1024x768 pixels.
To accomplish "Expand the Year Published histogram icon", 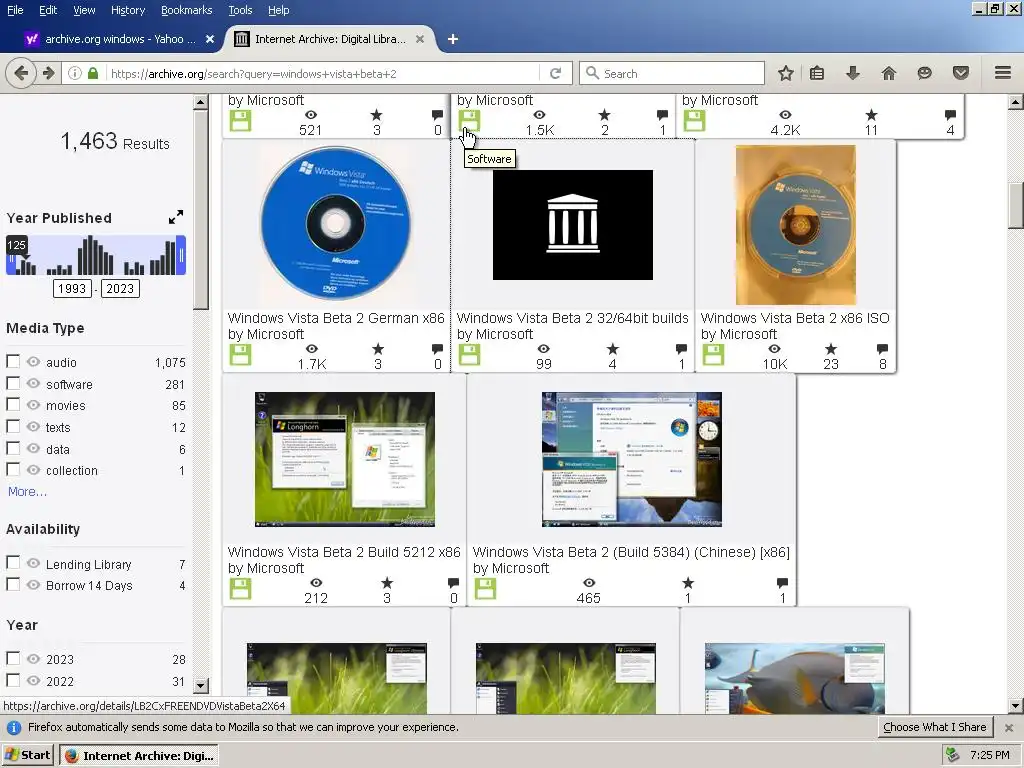I will (176, 217).
